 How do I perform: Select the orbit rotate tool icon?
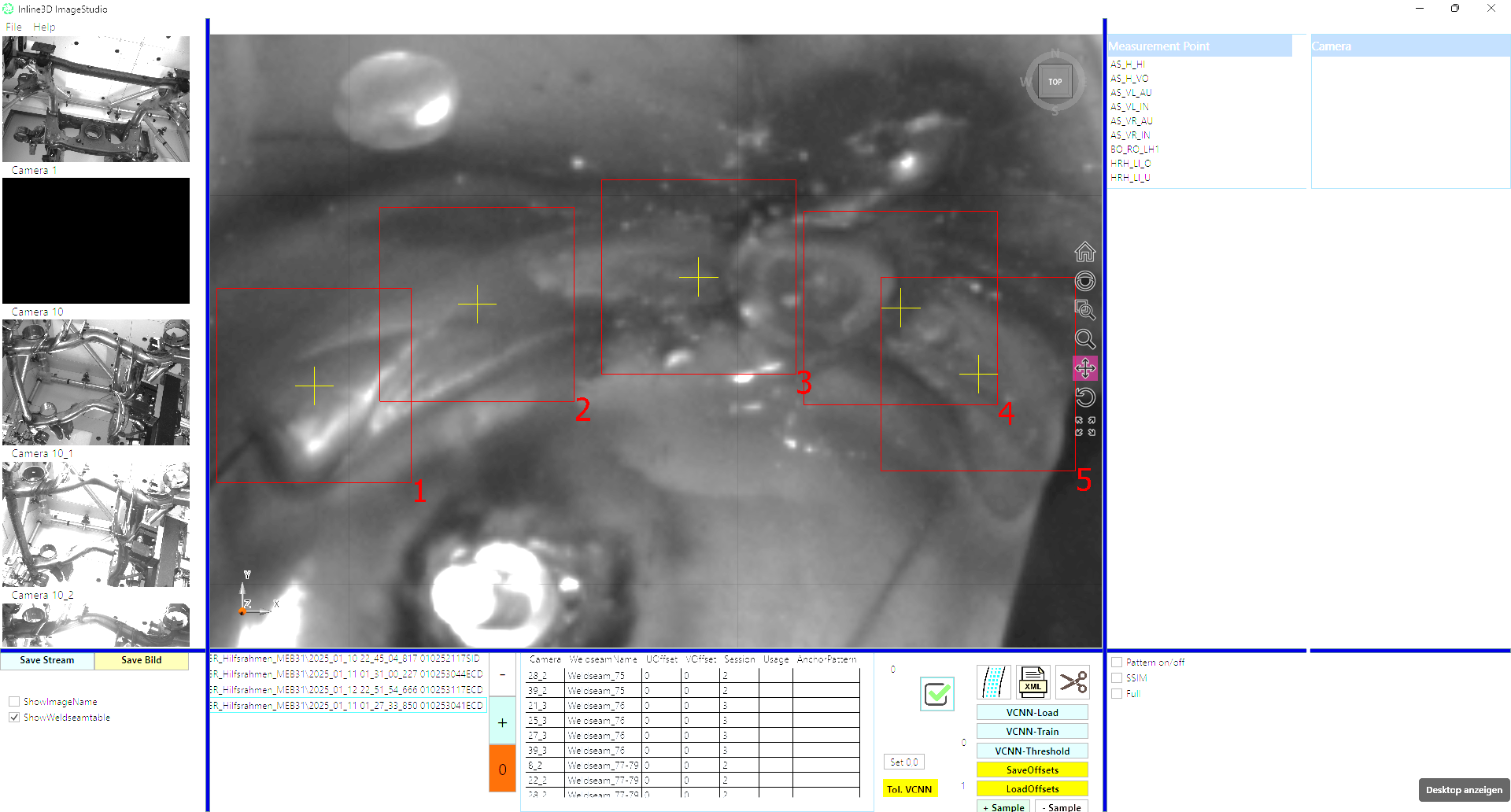[x=1085, y=281]
